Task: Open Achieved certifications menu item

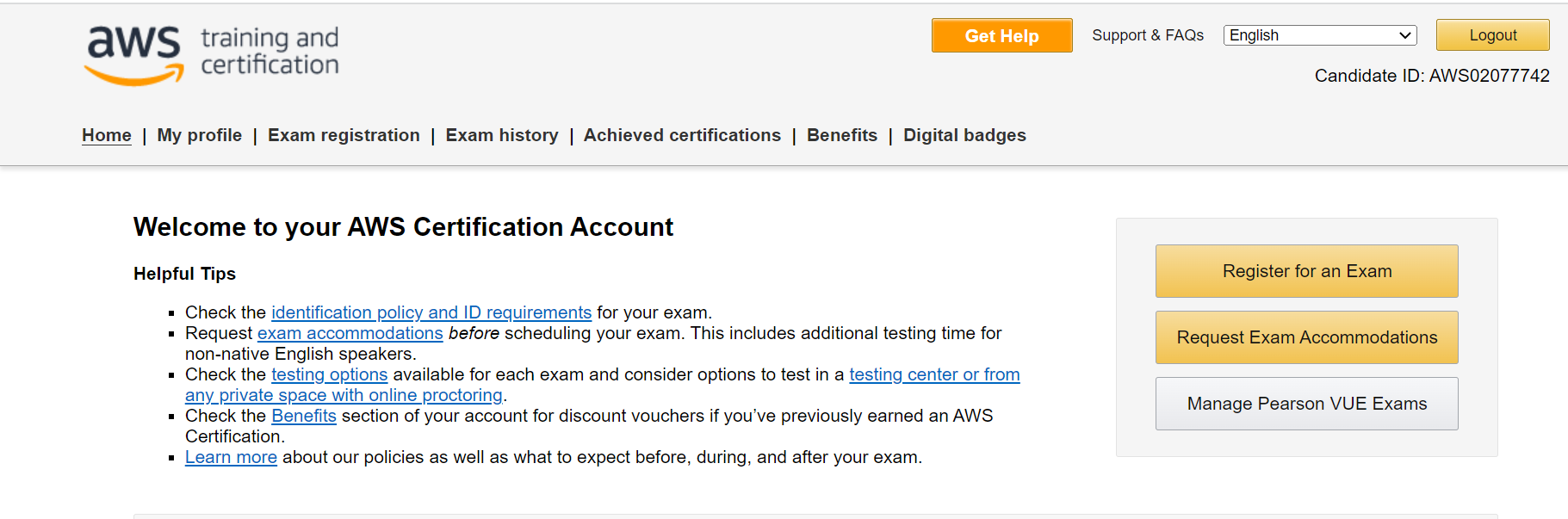Action: coord(682,135)
